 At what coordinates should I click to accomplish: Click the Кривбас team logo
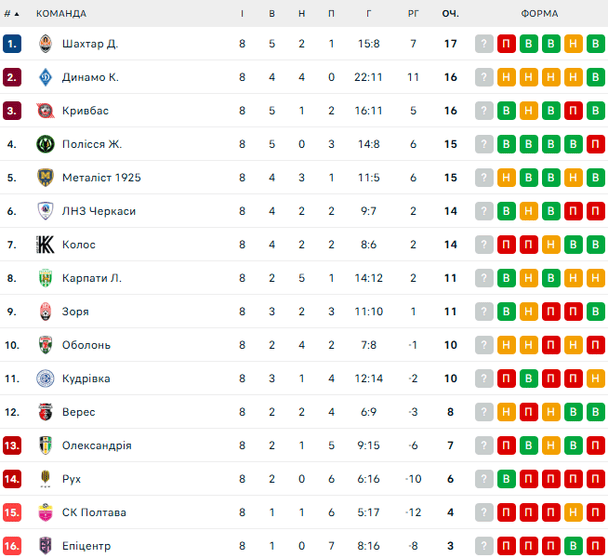point(45,111)
